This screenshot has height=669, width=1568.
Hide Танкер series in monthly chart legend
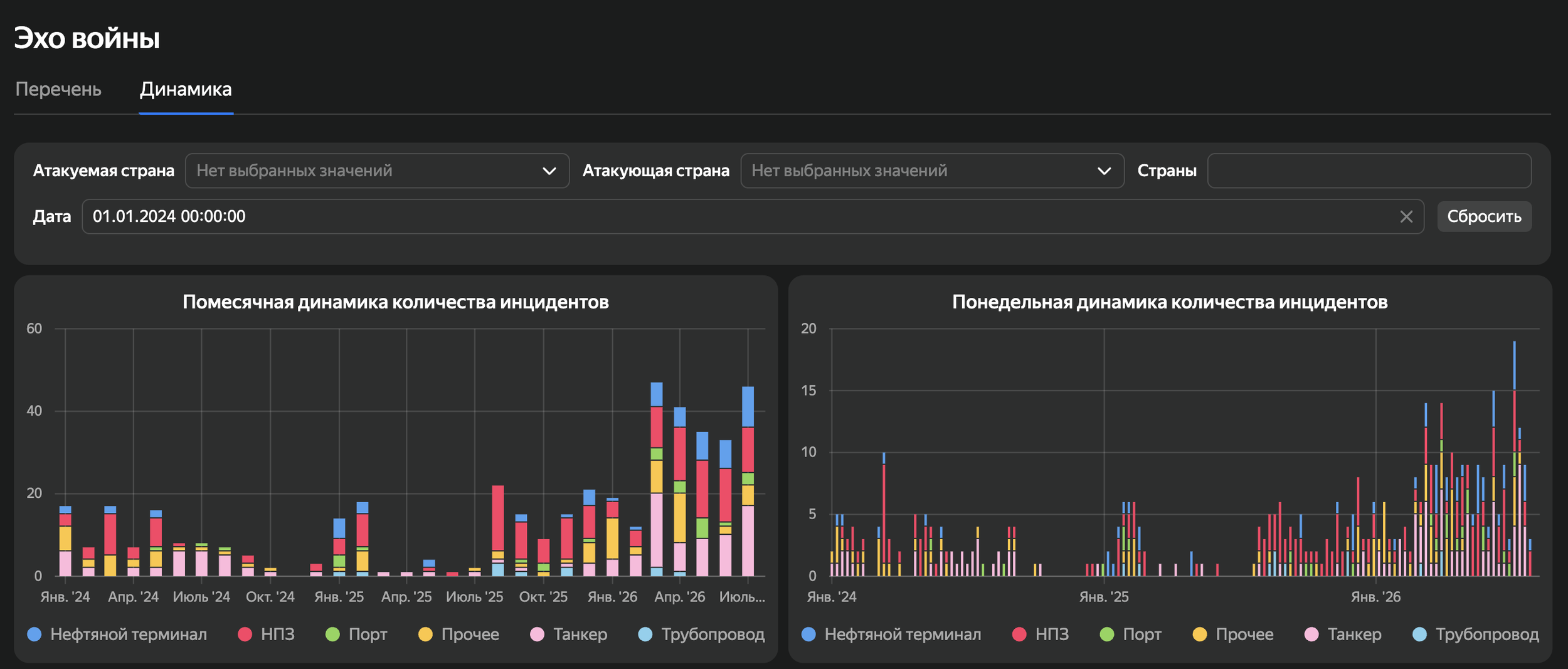(x=569, y=635)
